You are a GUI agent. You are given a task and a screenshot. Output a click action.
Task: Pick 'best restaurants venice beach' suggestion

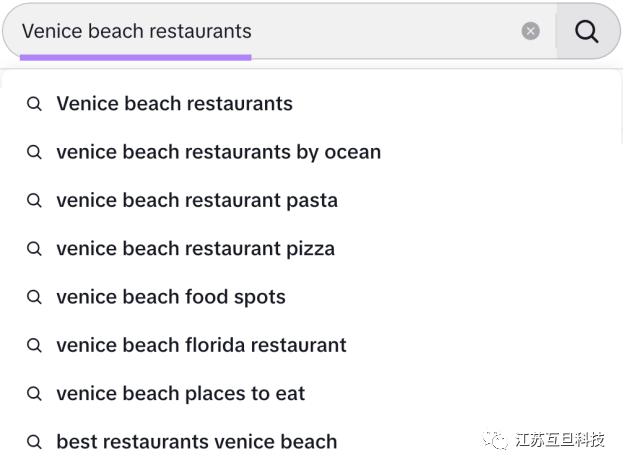(x=197, y=441)
